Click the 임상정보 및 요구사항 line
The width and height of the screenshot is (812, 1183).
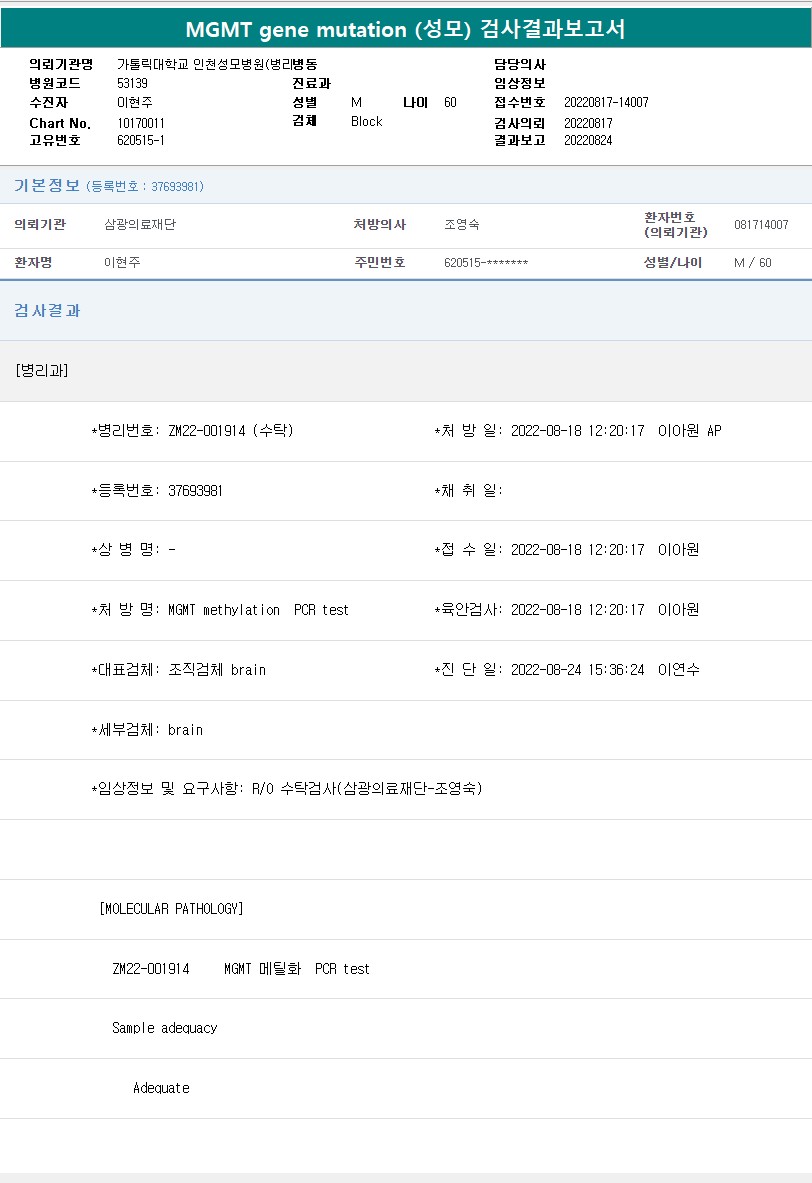coord(287,789)
